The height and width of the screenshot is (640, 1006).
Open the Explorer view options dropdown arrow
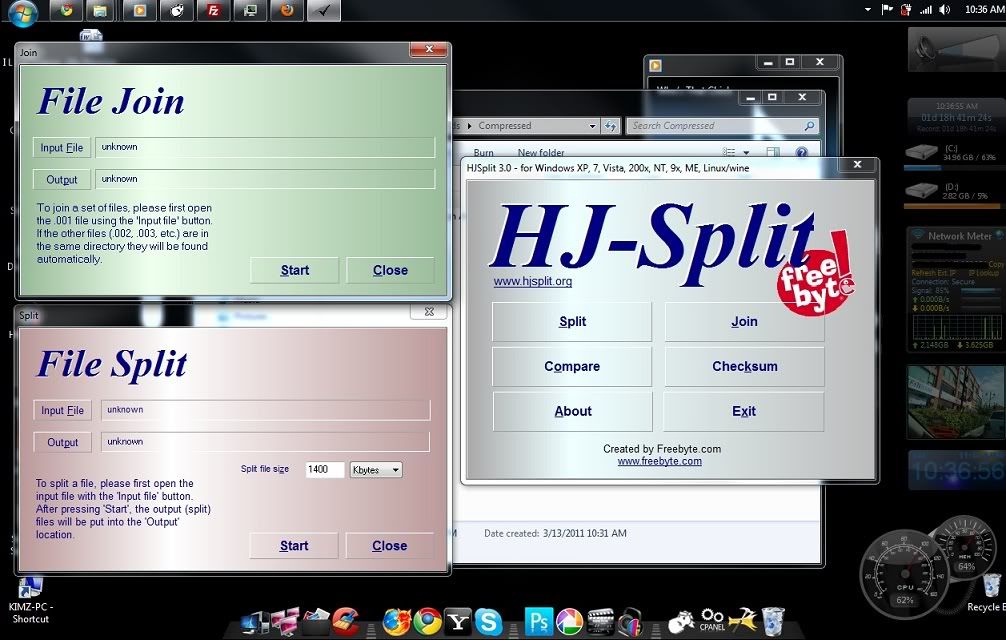(746, 153)
